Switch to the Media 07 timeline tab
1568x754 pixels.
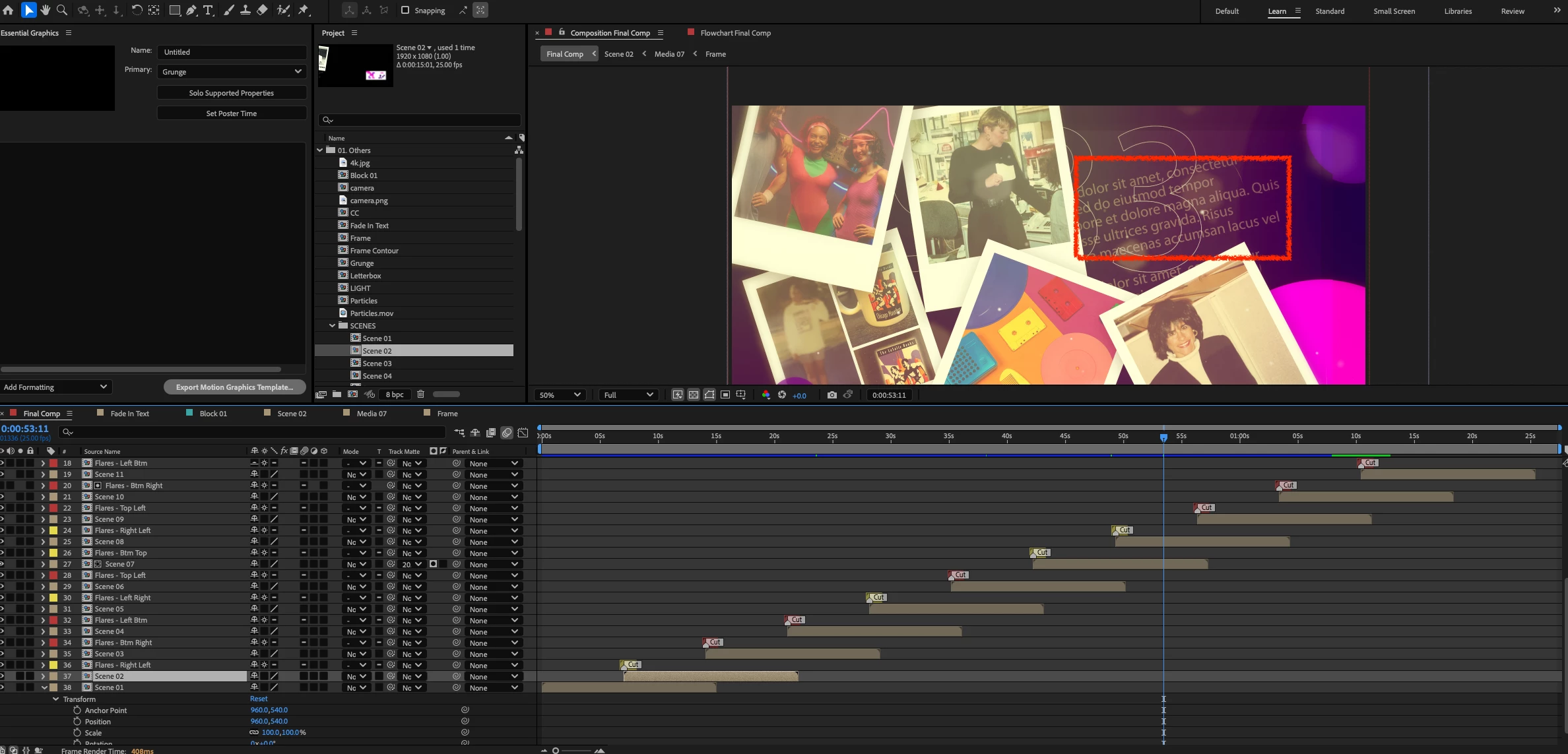371,414
